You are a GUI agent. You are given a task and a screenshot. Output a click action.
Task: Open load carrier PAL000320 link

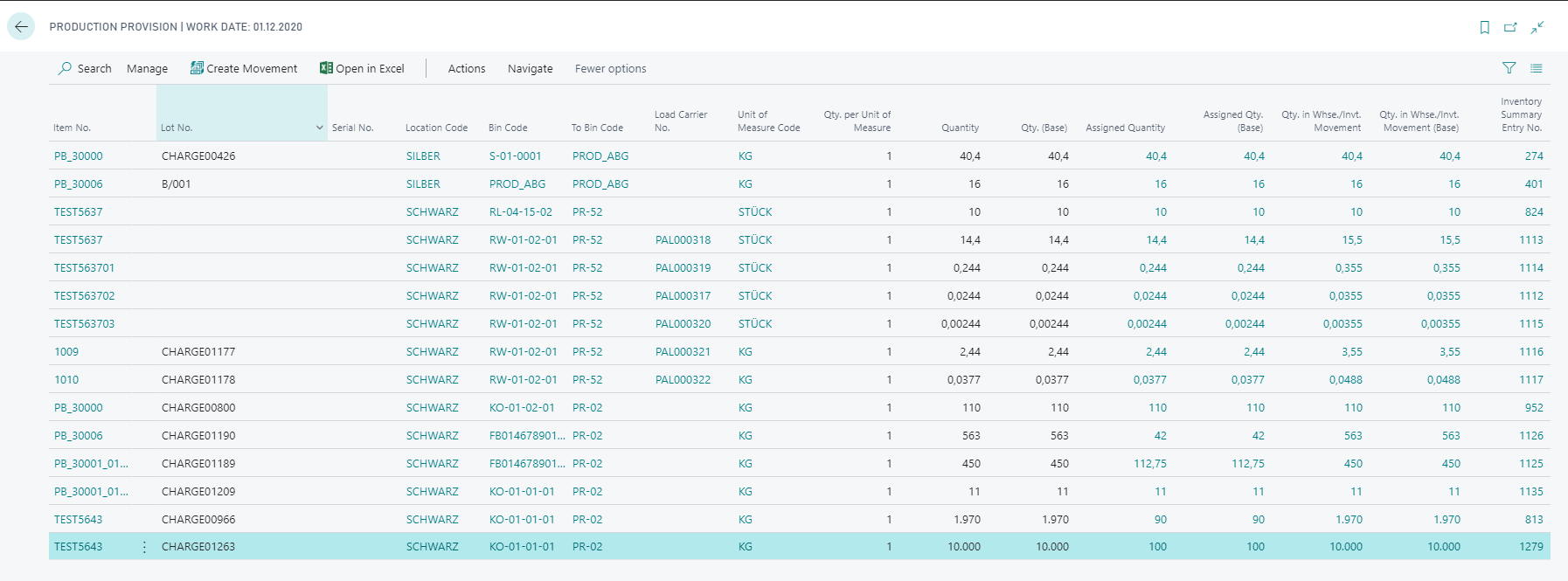(x=683, y=324)
